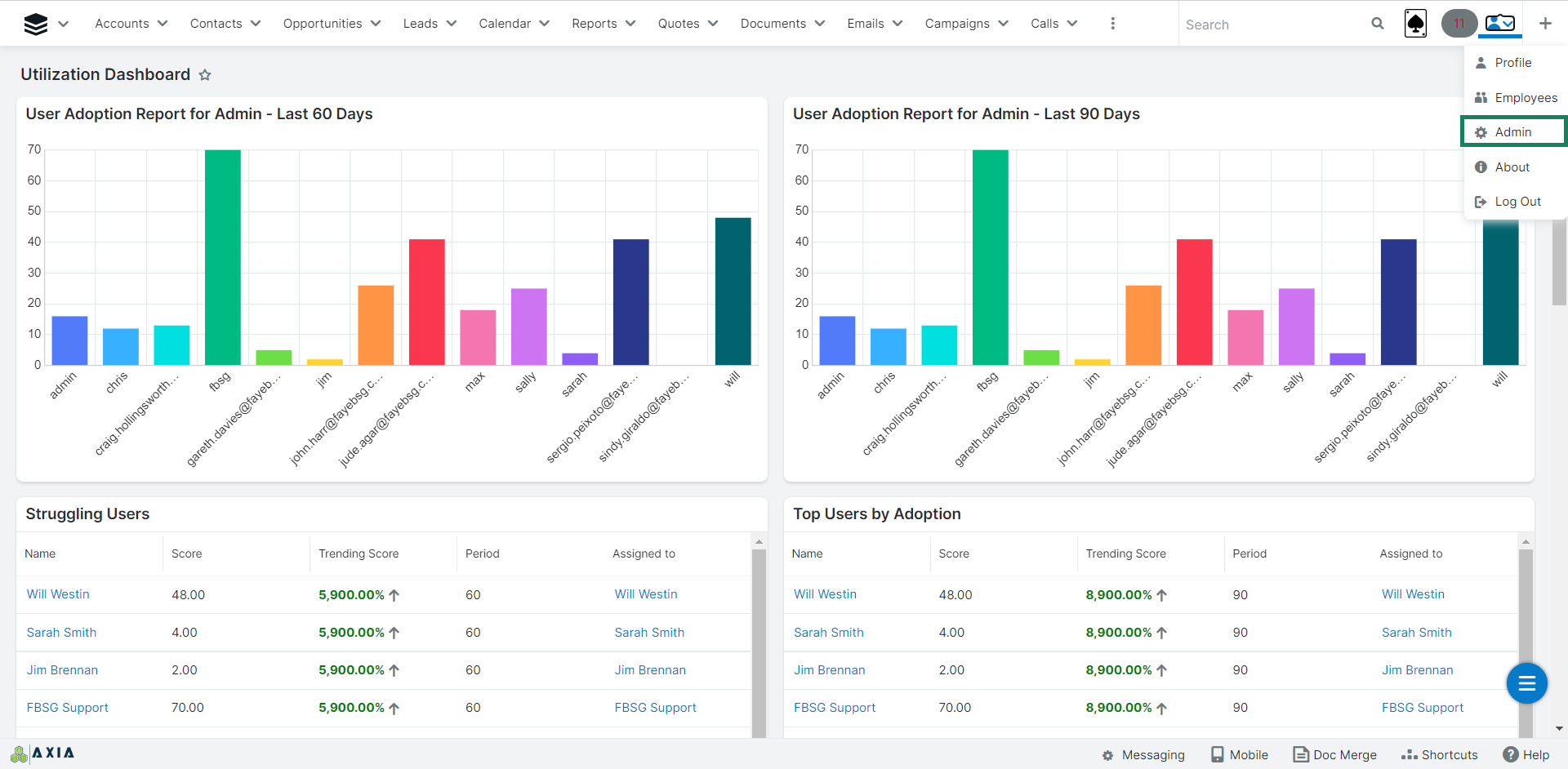This screenshot has height=769, width=1568.
Task: Choose Log Out in the user menu
Action: [1517, 202]
